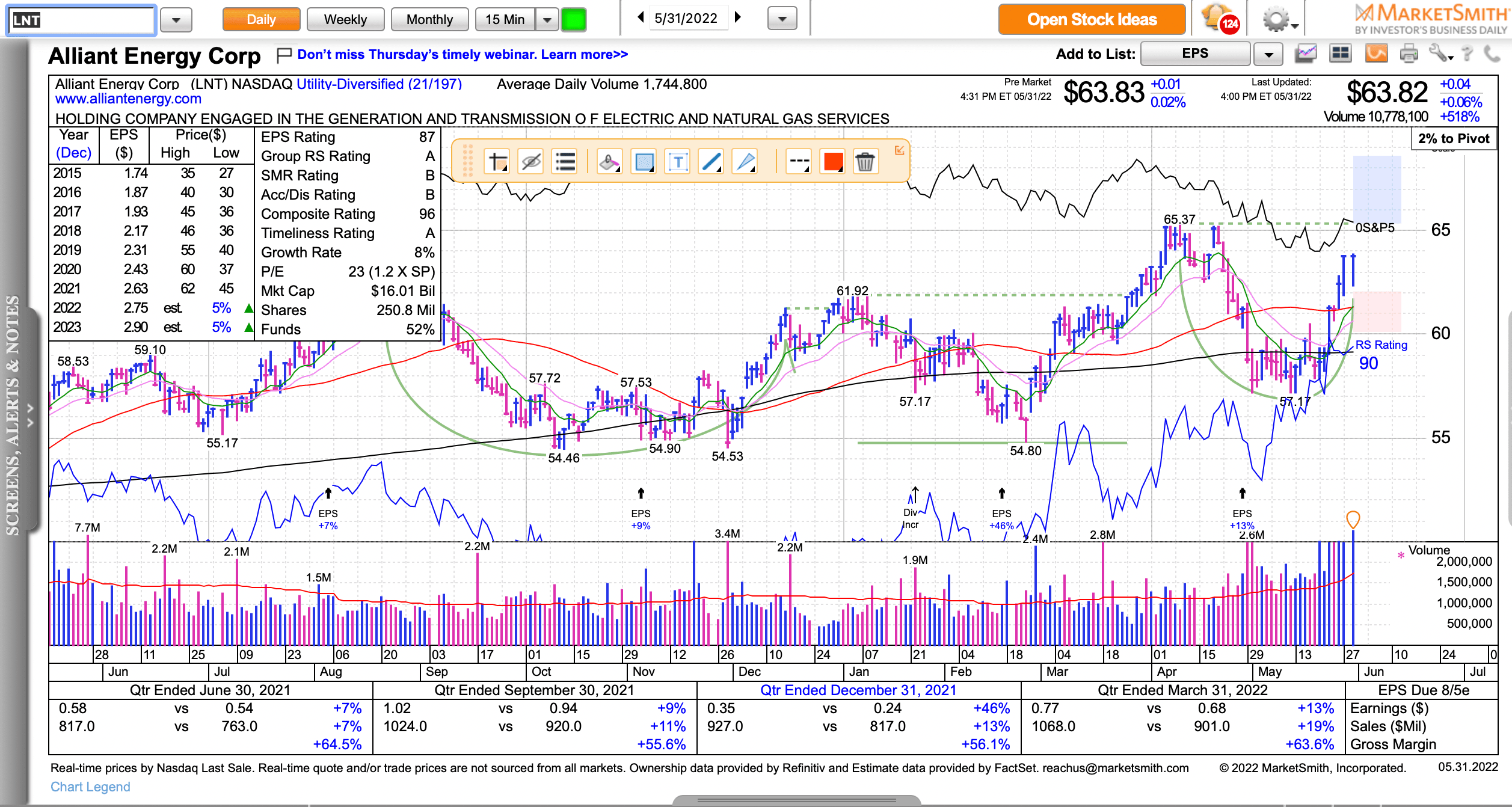Select the rectangle shape tool

pos(644,162)
